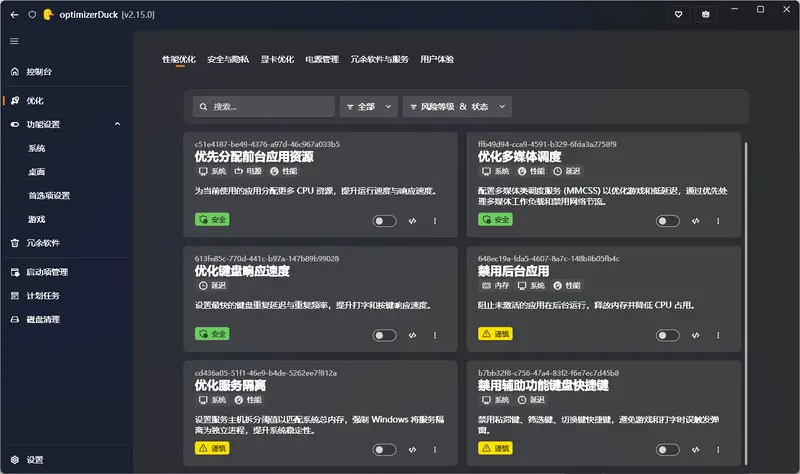Click the back arrow in the title bar
This screenshot has height=474, width=800.
click(x=14, y=15)
